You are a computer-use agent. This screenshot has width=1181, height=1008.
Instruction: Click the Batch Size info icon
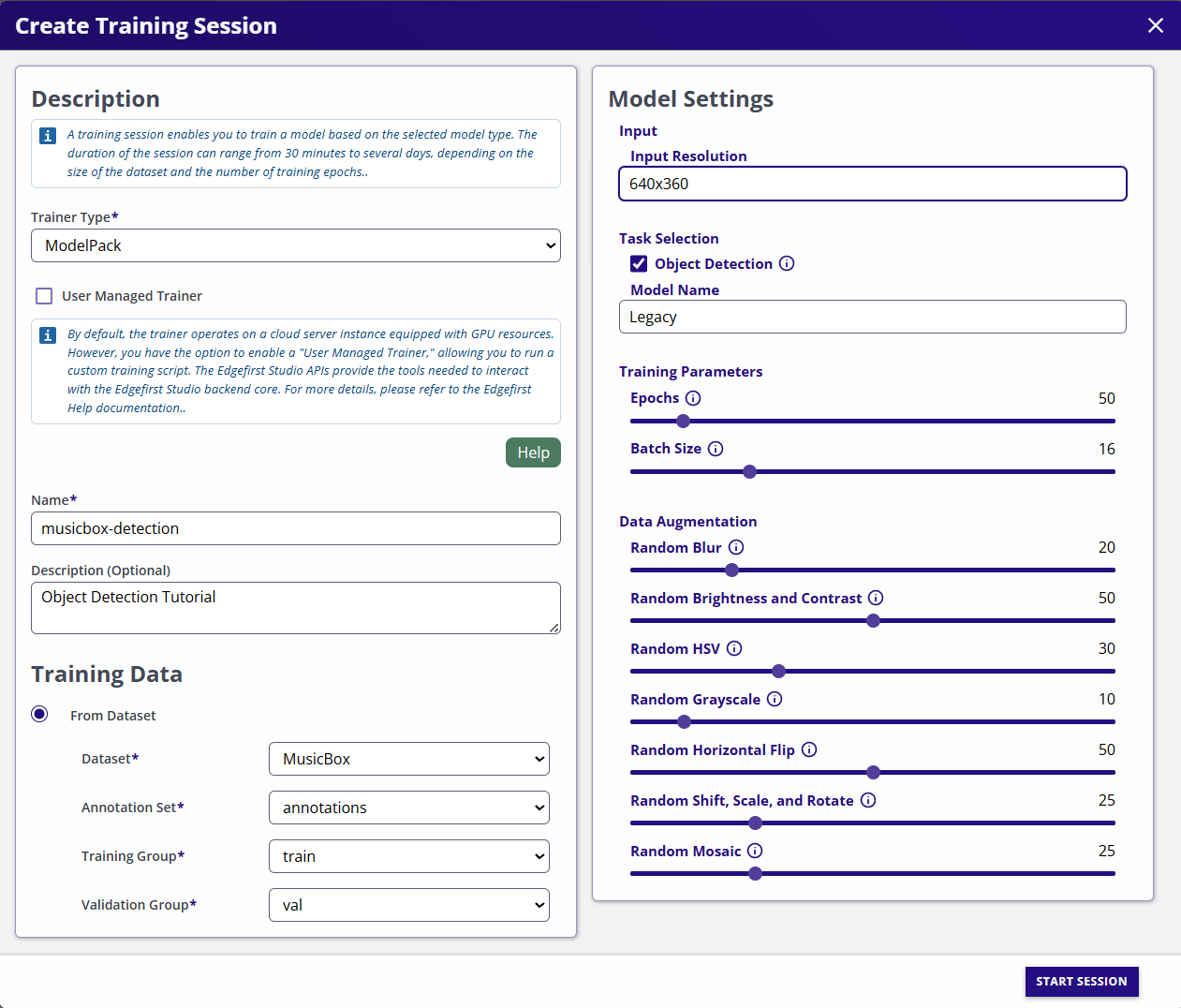[716, 449]
